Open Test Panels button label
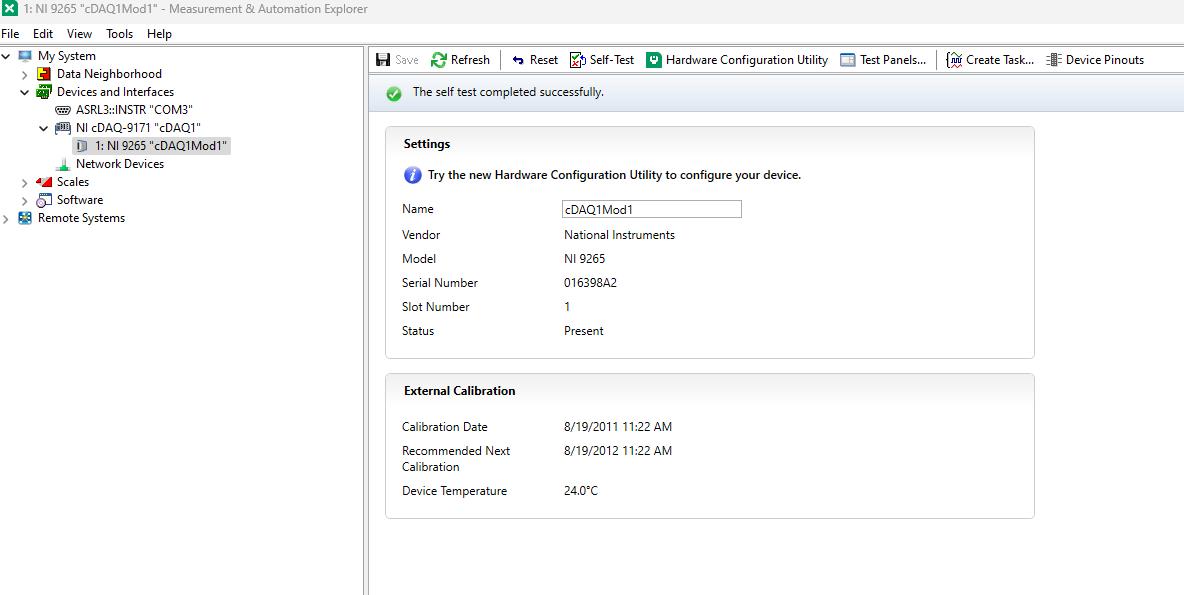The height and width of the screenshot is (595, 1184). [x=893, y=60]
